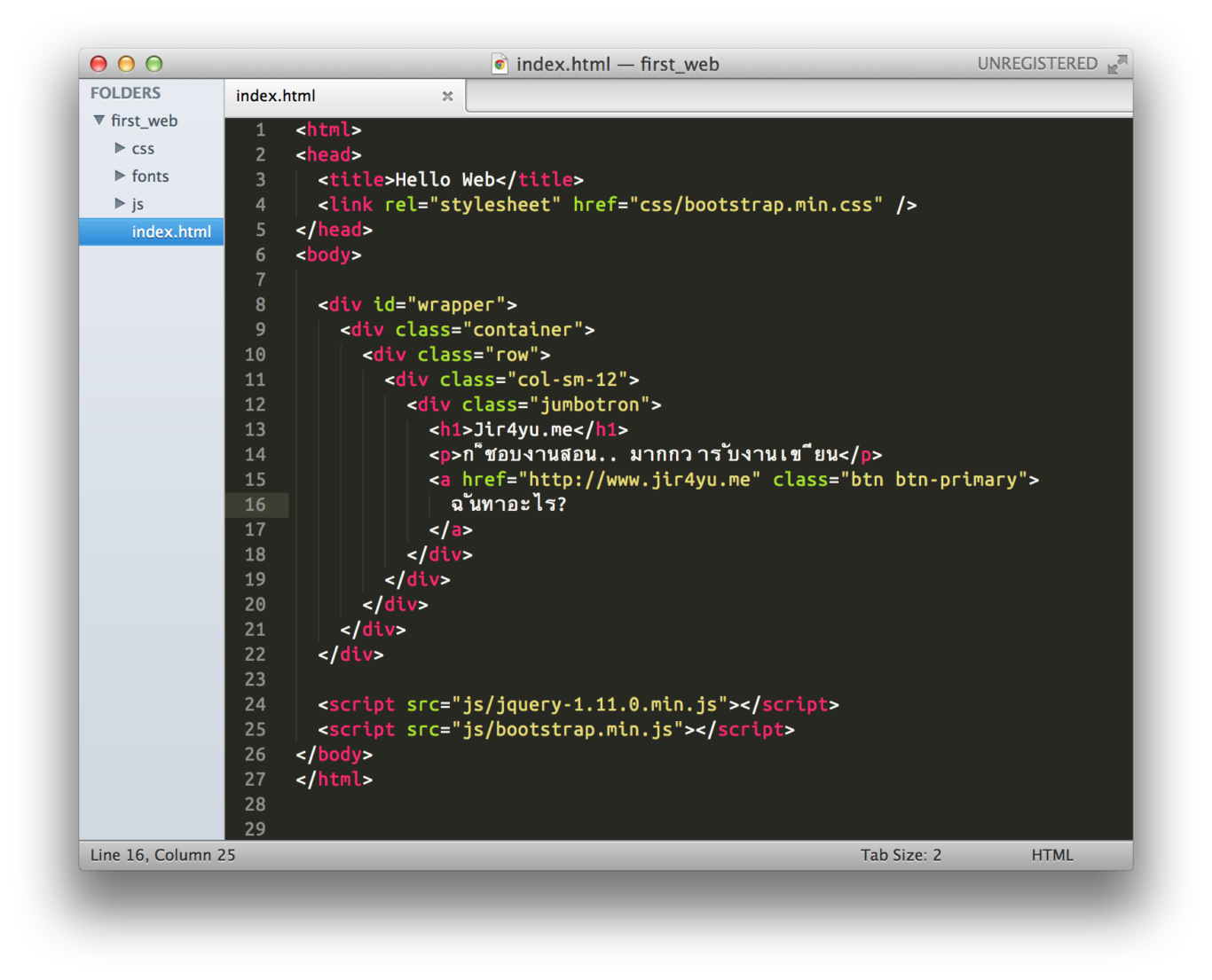Expand the fonts folder arrow

tap(120, 176)
